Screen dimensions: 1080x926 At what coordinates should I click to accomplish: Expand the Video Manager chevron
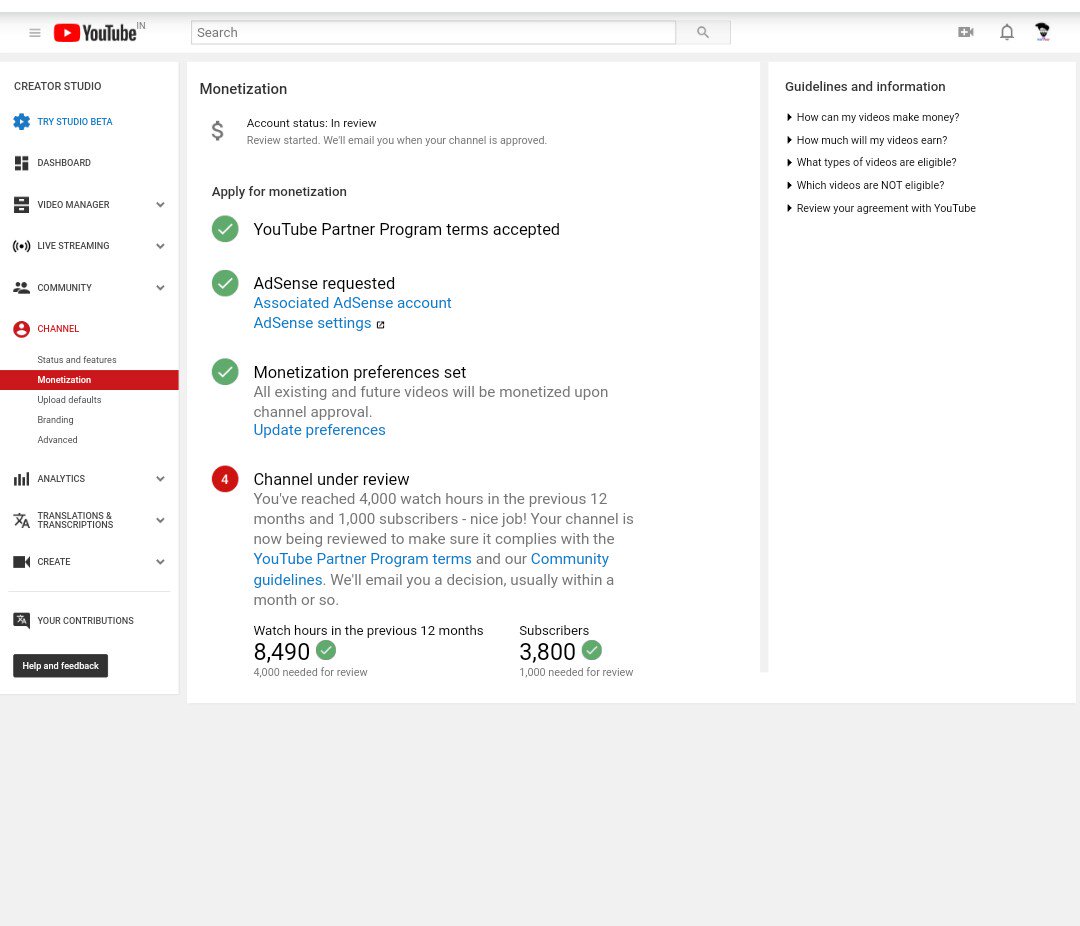pos(160,205)
